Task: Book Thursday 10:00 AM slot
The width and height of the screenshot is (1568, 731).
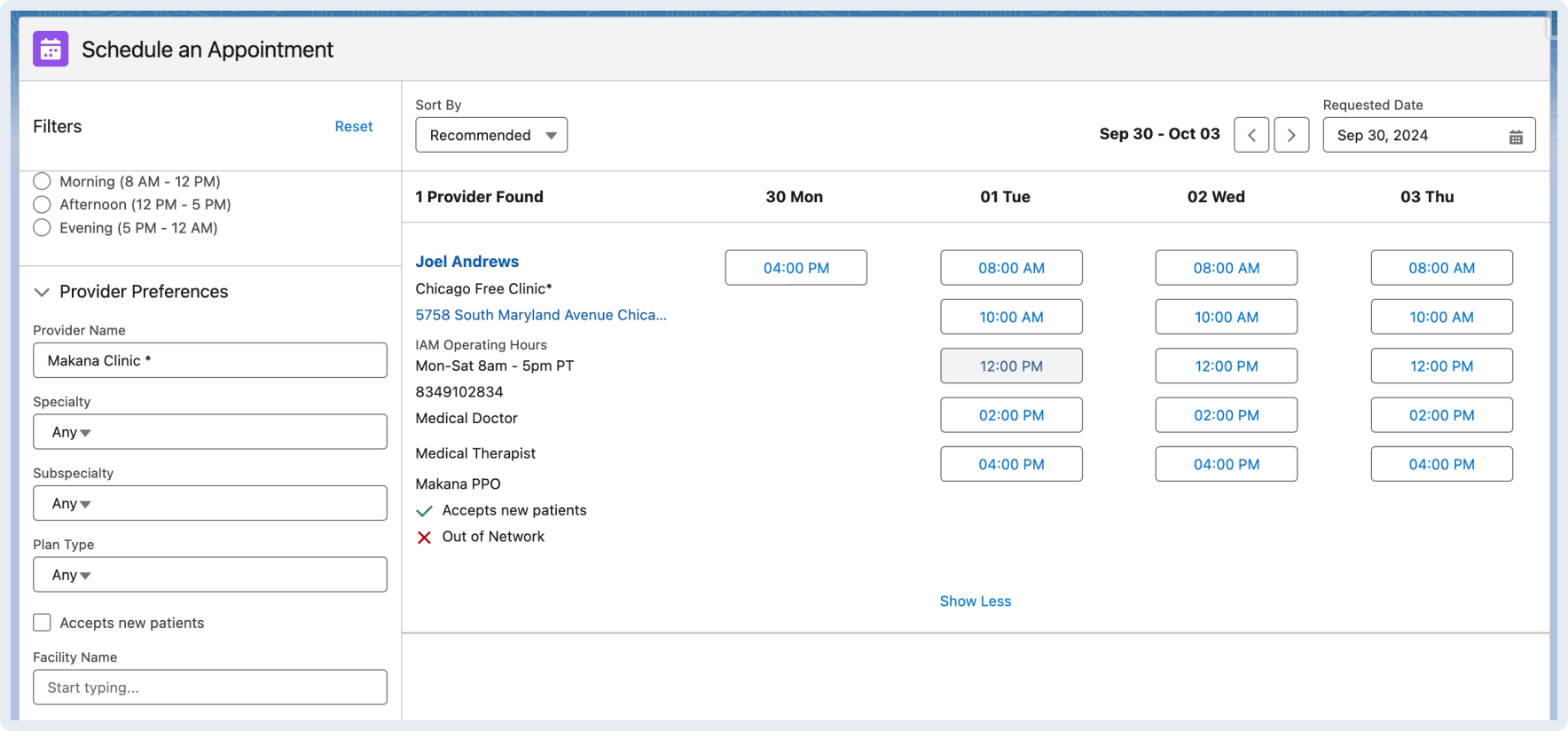Action: 1442,317
